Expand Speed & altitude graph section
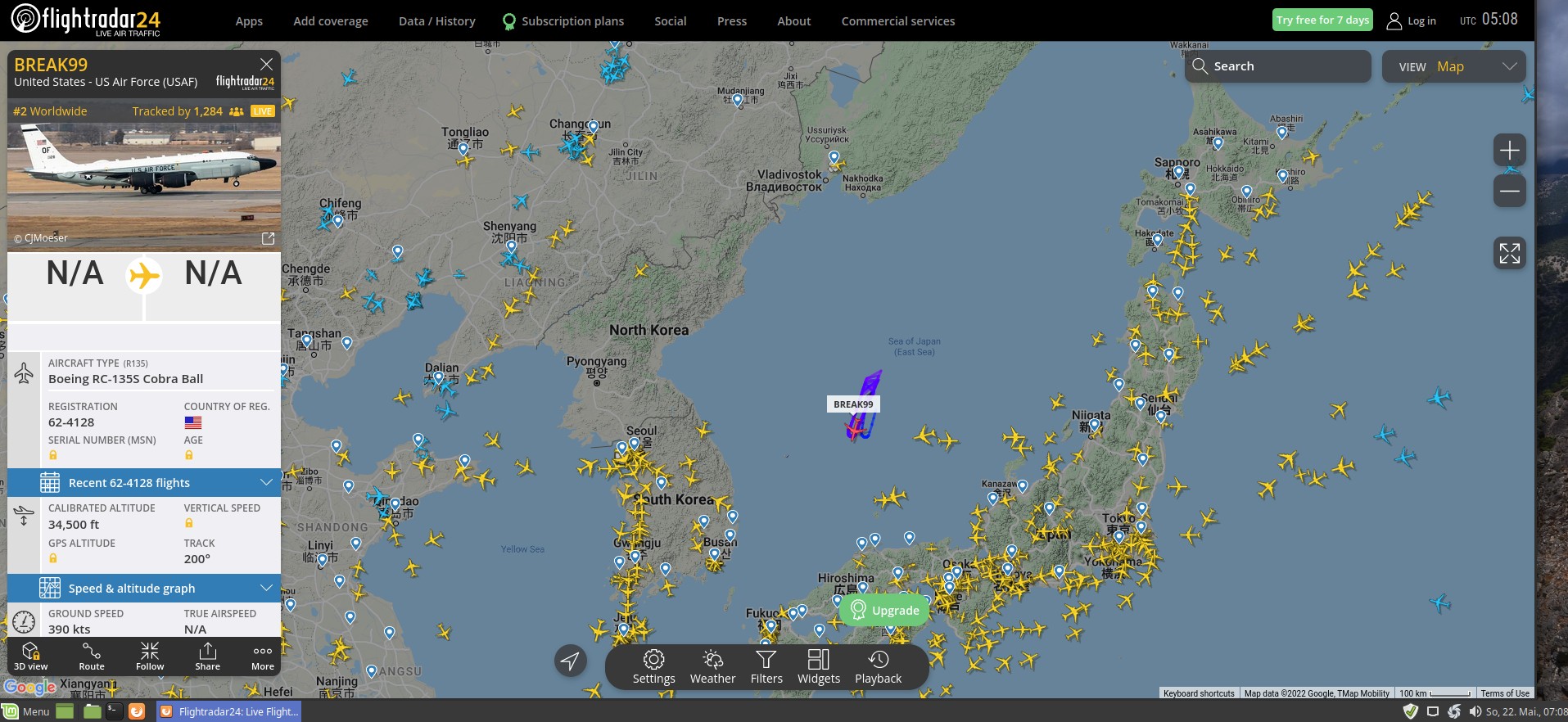This screenshot has width=1568, height=722. 144,588
